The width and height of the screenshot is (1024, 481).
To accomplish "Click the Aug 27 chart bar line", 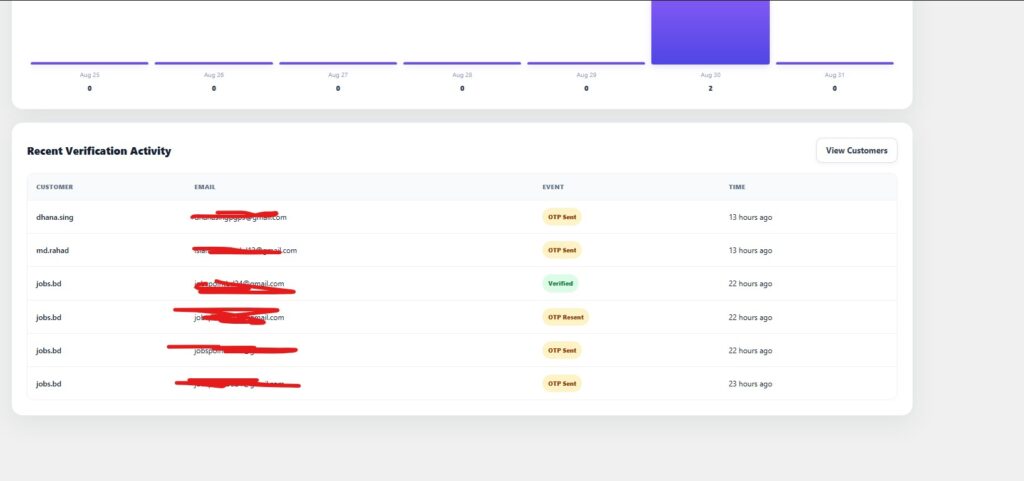I will click(x=338, y=63).
